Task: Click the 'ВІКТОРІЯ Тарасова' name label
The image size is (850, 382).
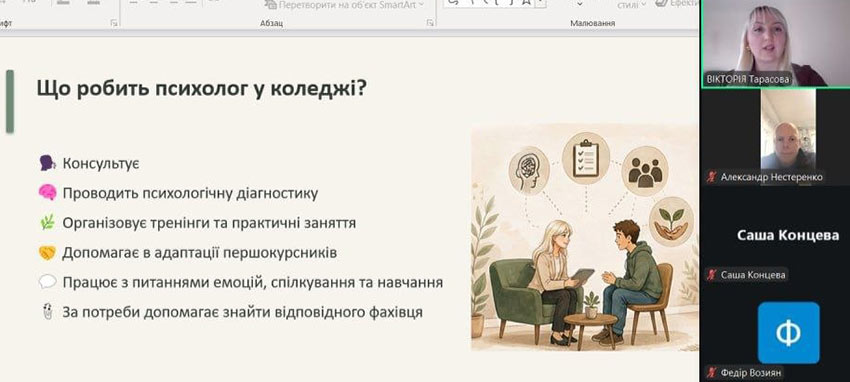Action: [x=747, y=79]
